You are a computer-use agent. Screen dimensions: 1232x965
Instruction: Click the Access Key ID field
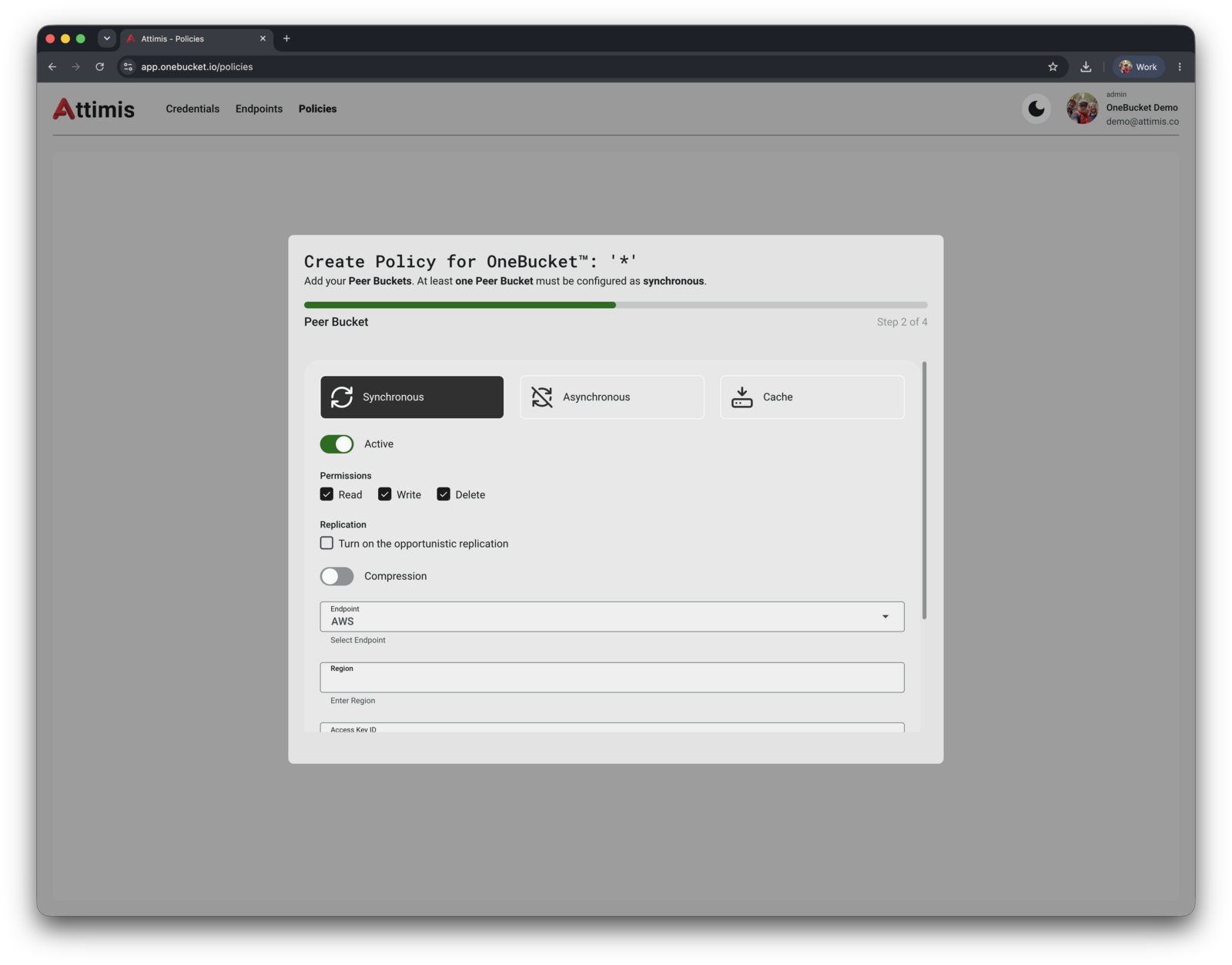(612, 728)
